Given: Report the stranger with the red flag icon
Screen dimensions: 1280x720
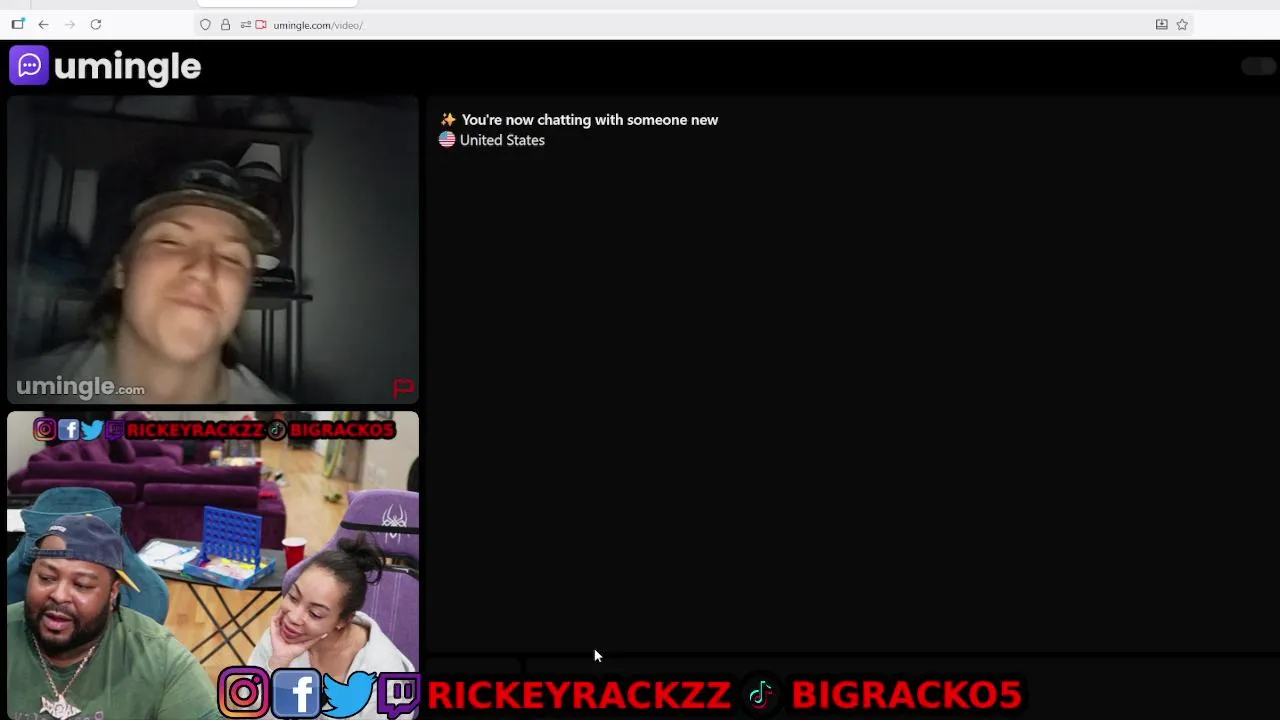Looking at the screenshot, I should coord(403,387).
